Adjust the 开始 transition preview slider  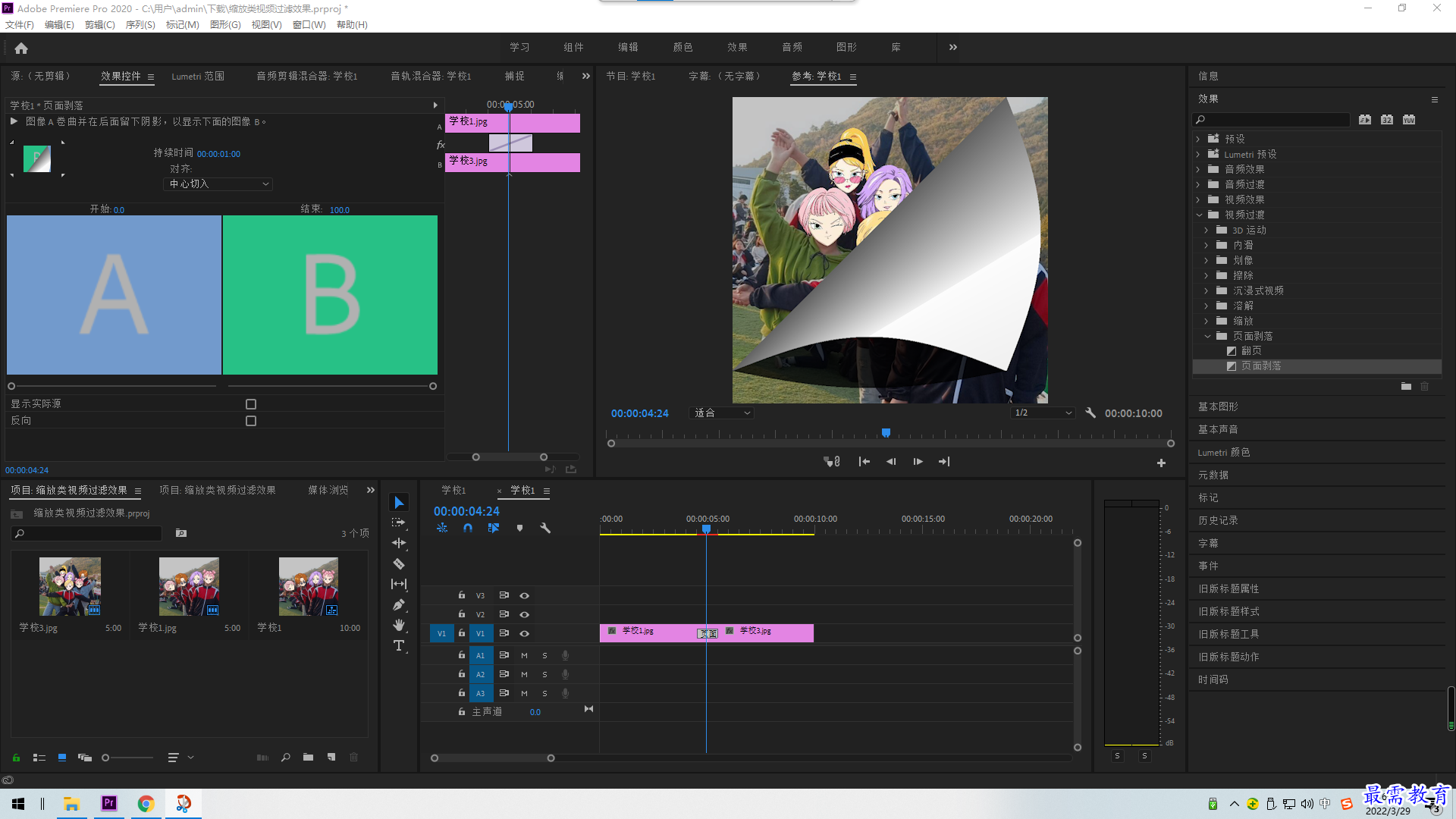(11, 387)
